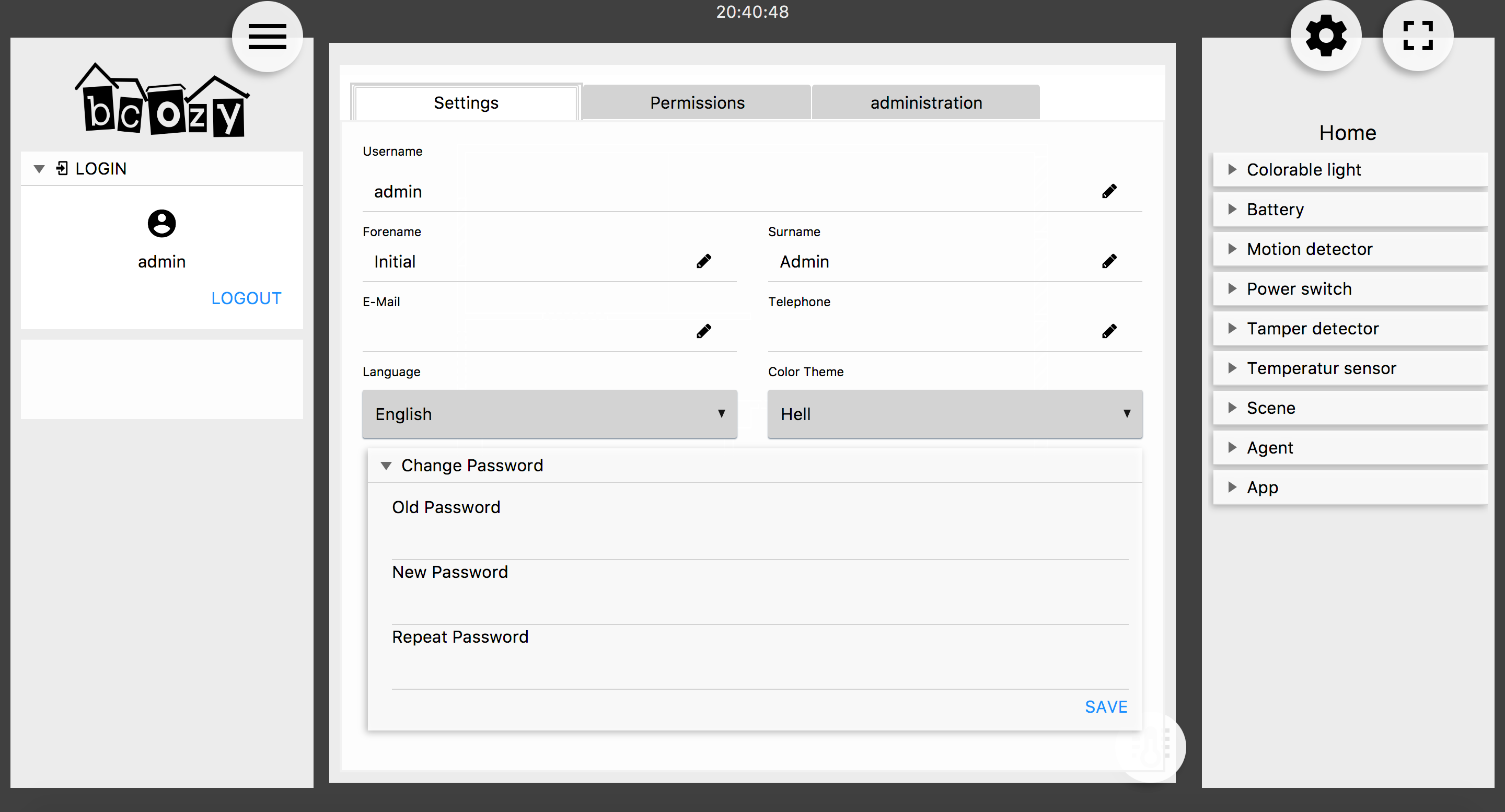Collapse the LOGIN section
This screenshot has height=812, width=1505.
[39, 168]
